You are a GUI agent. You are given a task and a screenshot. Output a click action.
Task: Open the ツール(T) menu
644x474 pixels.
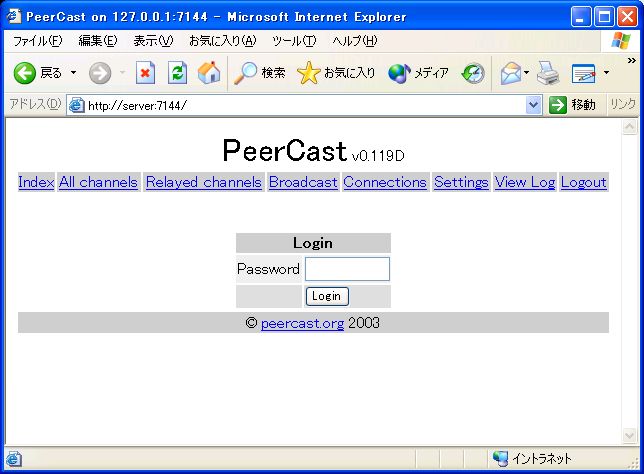tap(293, 41)
